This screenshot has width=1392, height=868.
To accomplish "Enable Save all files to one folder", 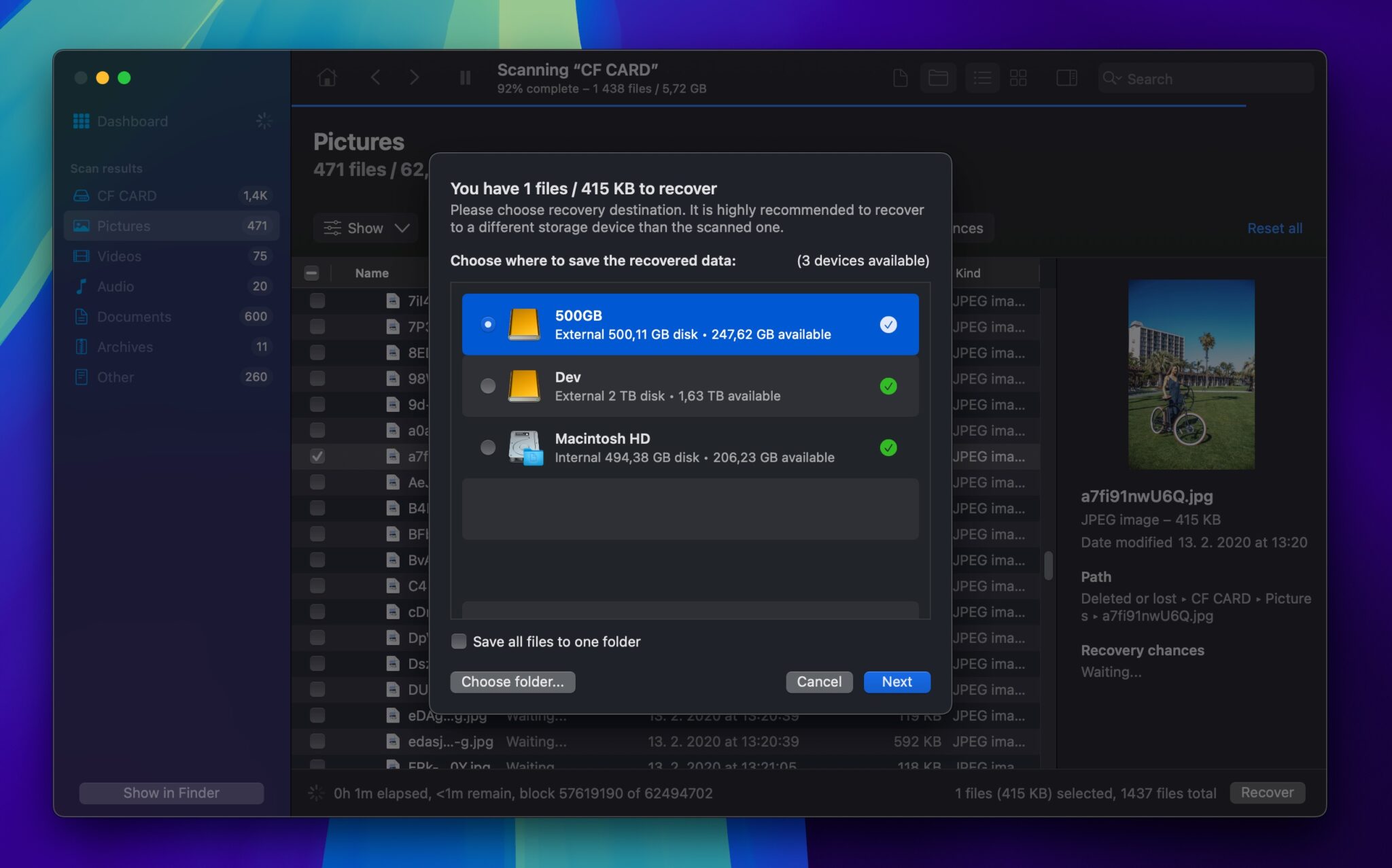I will click(x=459, y=641).
